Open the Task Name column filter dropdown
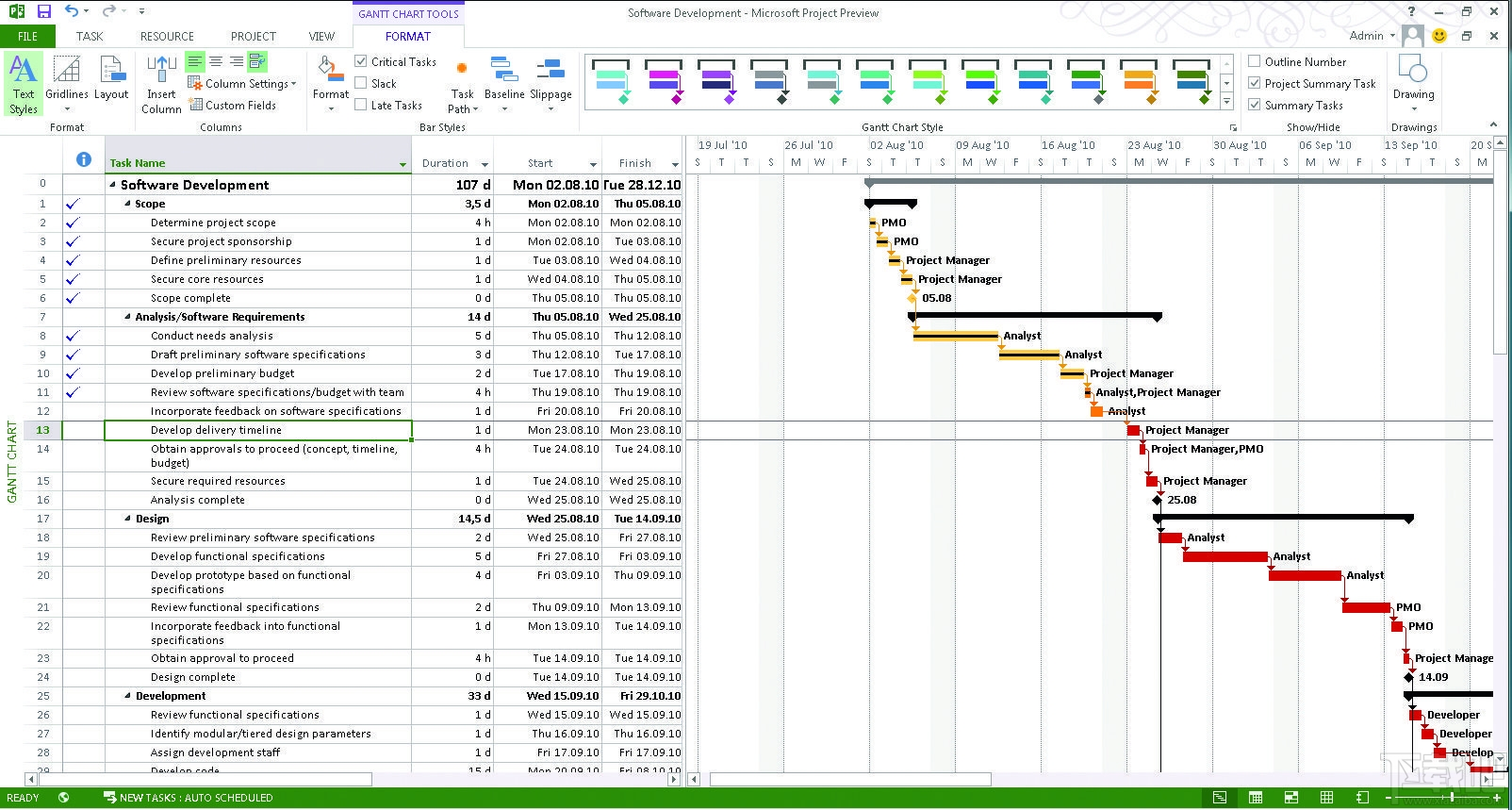The width and height of the screenshot is (1512, 810). point(403,164)
